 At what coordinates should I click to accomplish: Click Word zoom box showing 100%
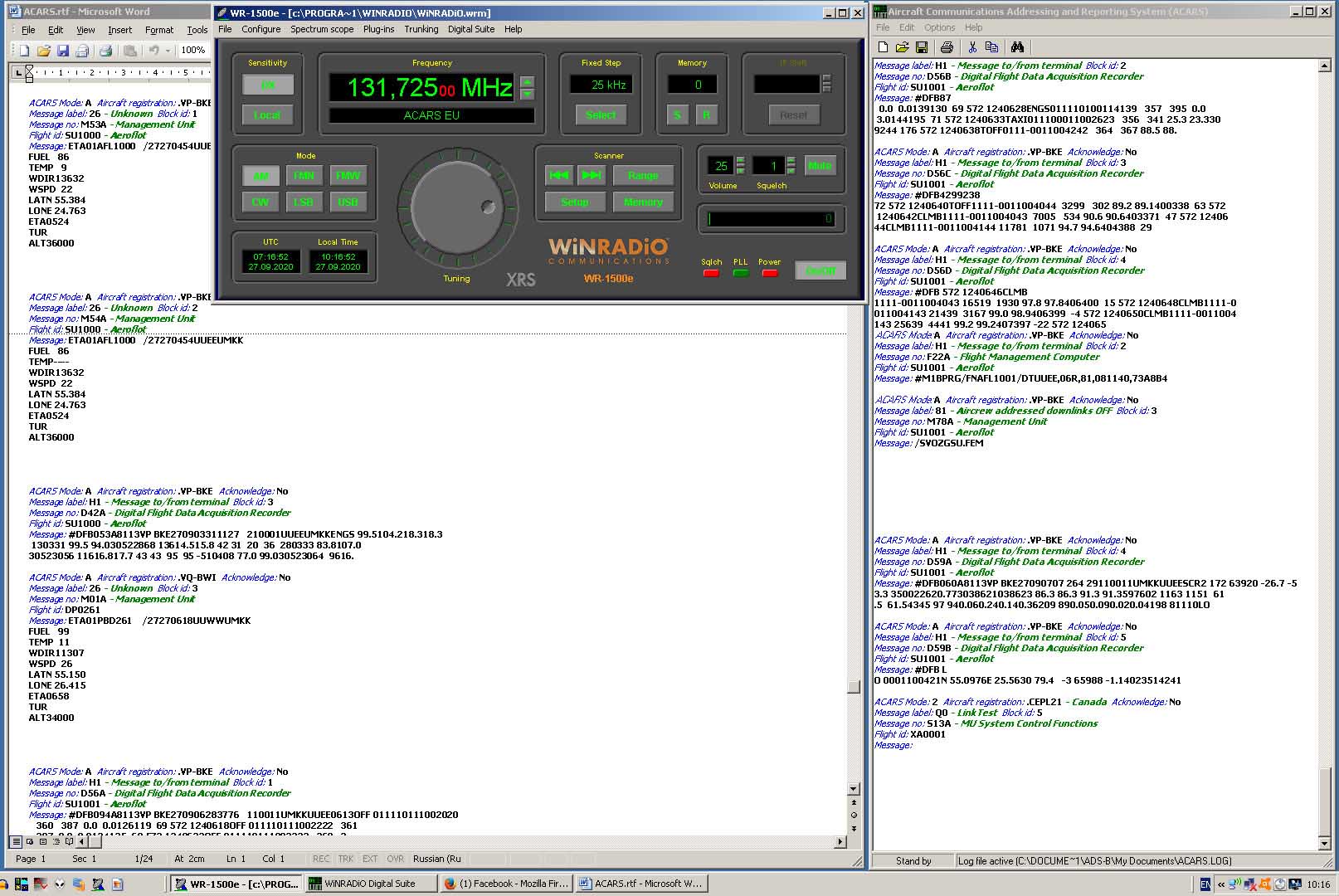click(193, 51)
